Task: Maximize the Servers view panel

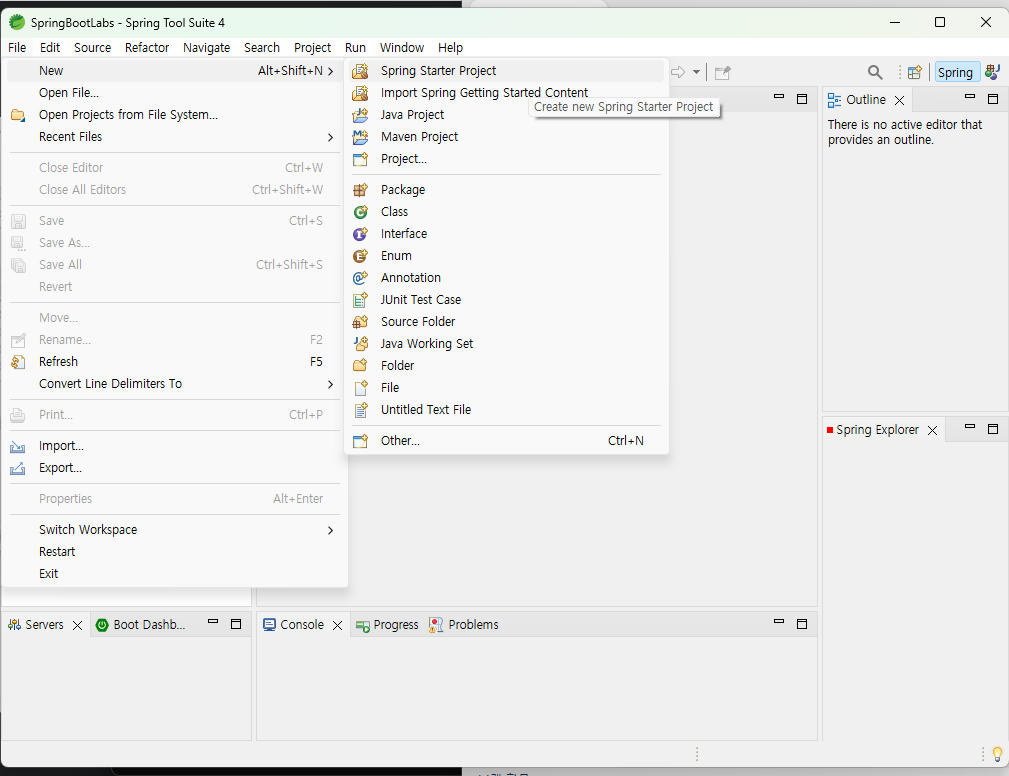Action: point(236,624)
